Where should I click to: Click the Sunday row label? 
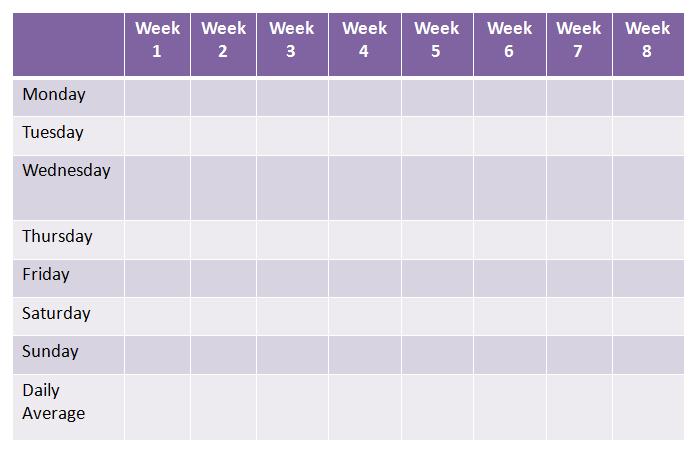[x=50, y=352]
